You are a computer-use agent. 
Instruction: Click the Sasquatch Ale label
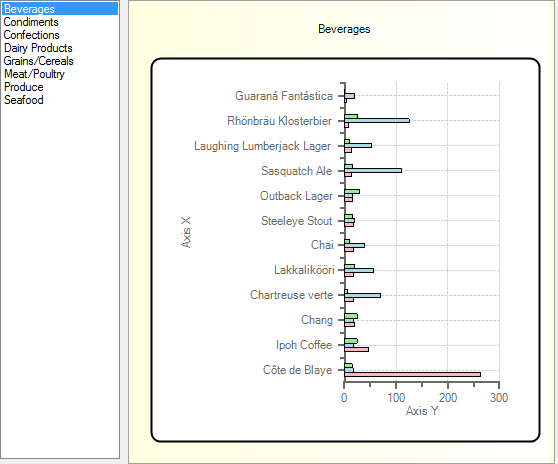(x=296, y=171)
